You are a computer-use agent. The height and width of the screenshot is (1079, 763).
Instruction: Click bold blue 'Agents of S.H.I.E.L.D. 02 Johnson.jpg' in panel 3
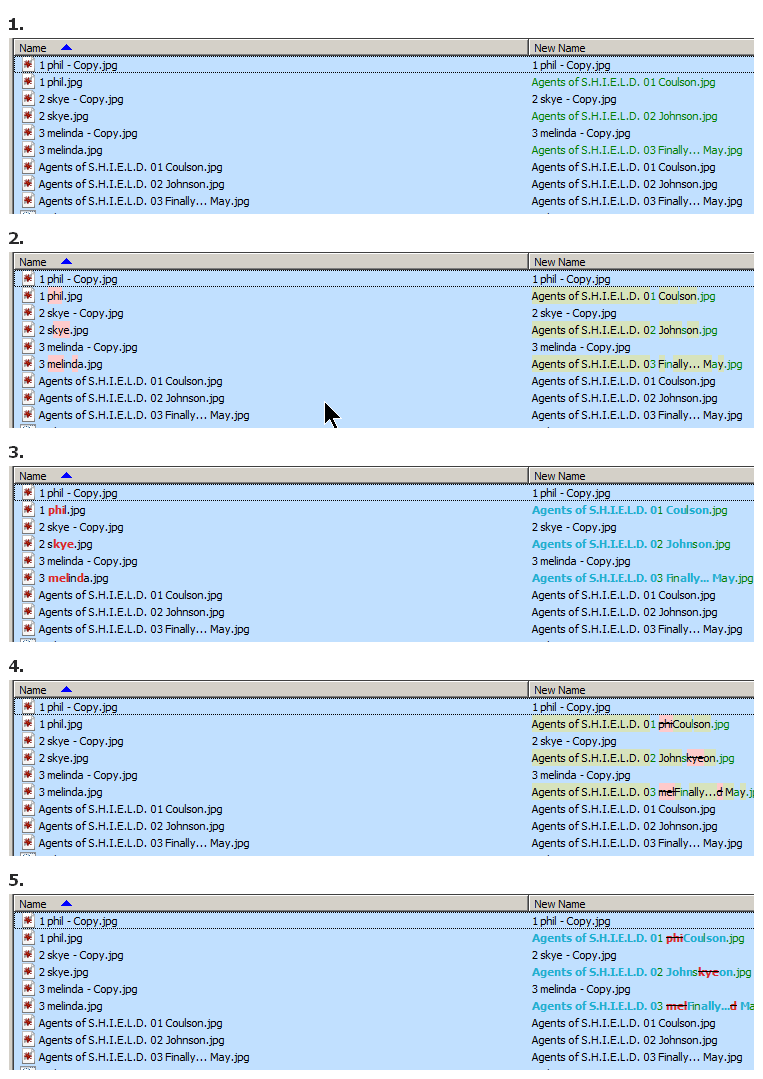(631, 544)
